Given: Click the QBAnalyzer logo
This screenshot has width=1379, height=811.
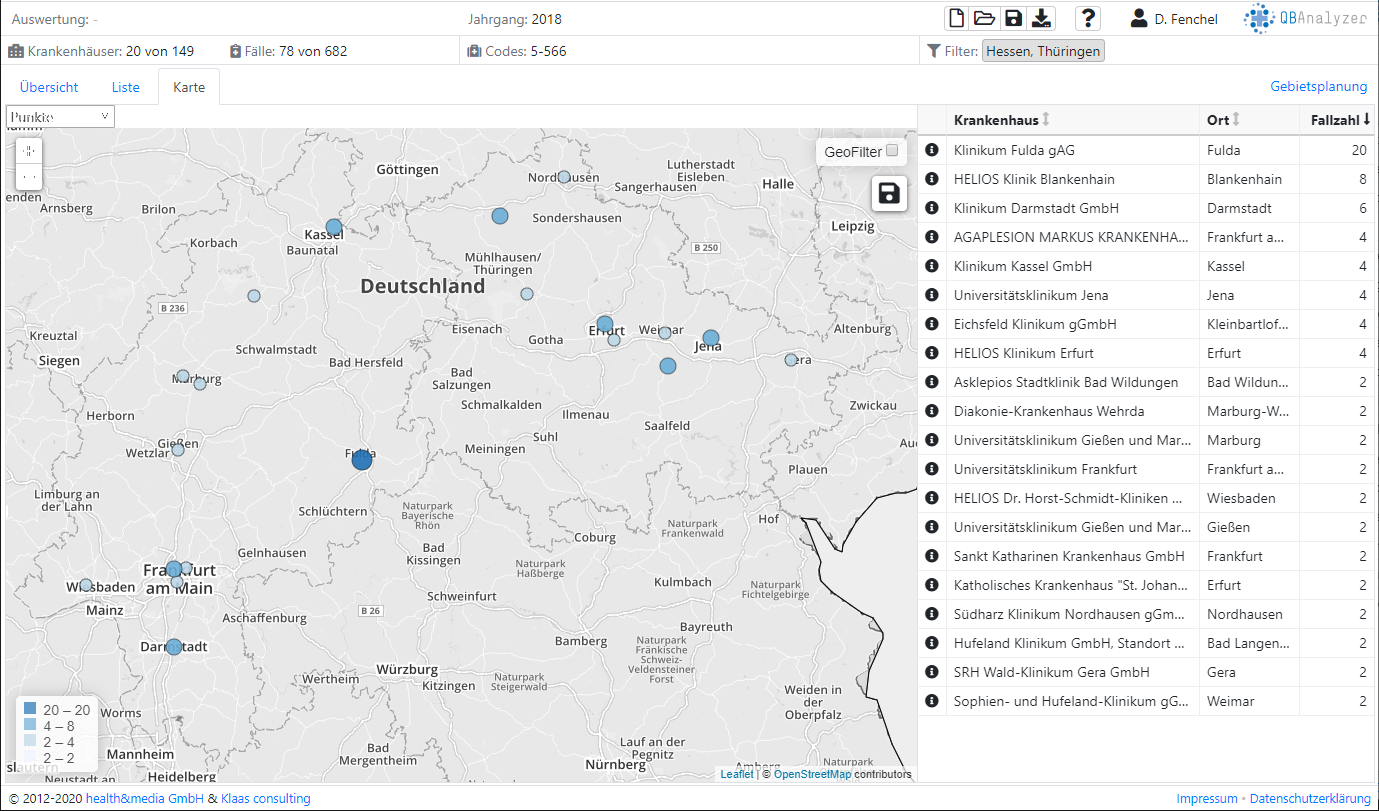Looking at the screenshot, I should click(x=1305, y=18).
